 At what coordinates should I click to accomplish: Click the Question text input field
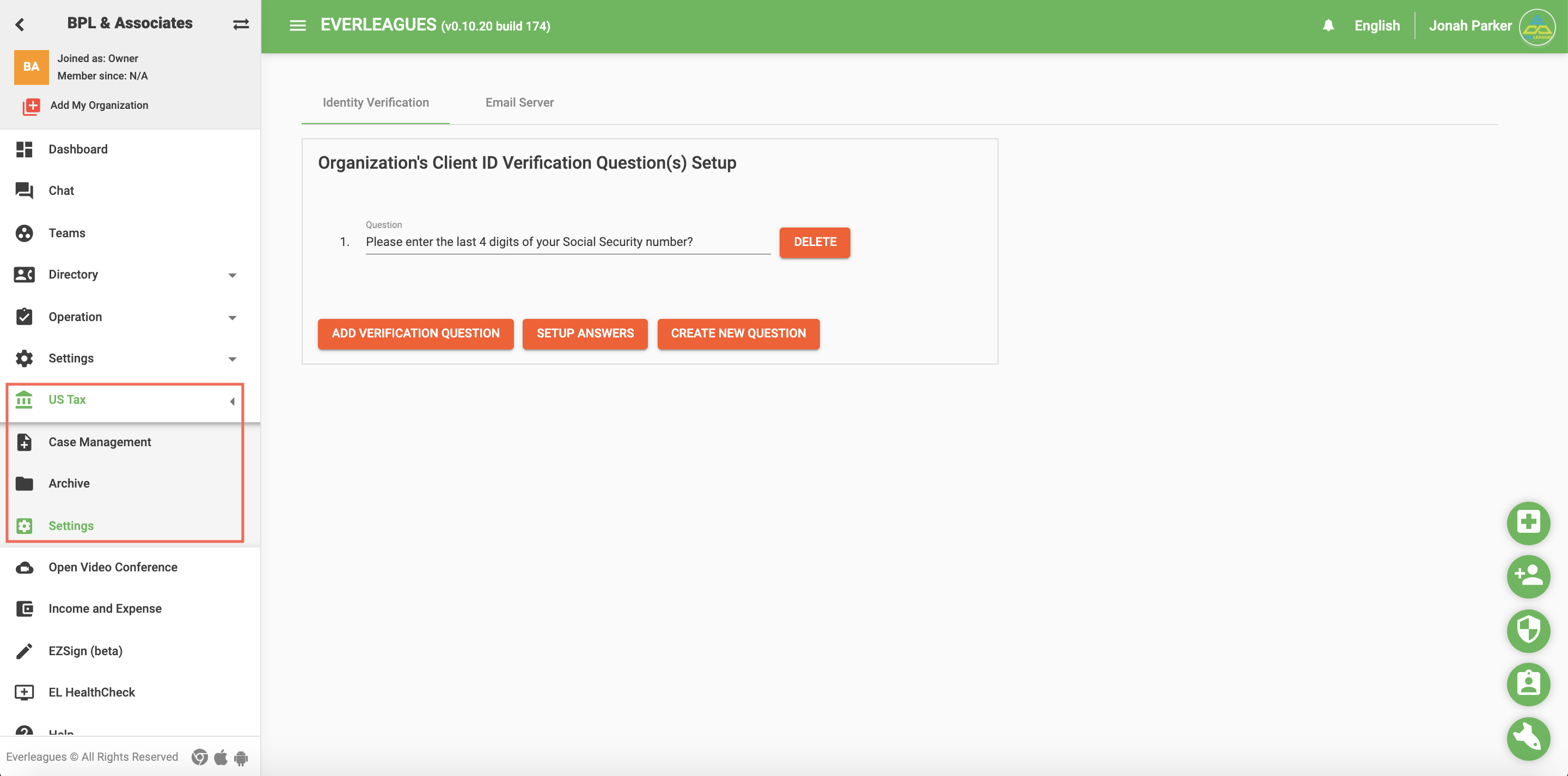click(567, 242)
